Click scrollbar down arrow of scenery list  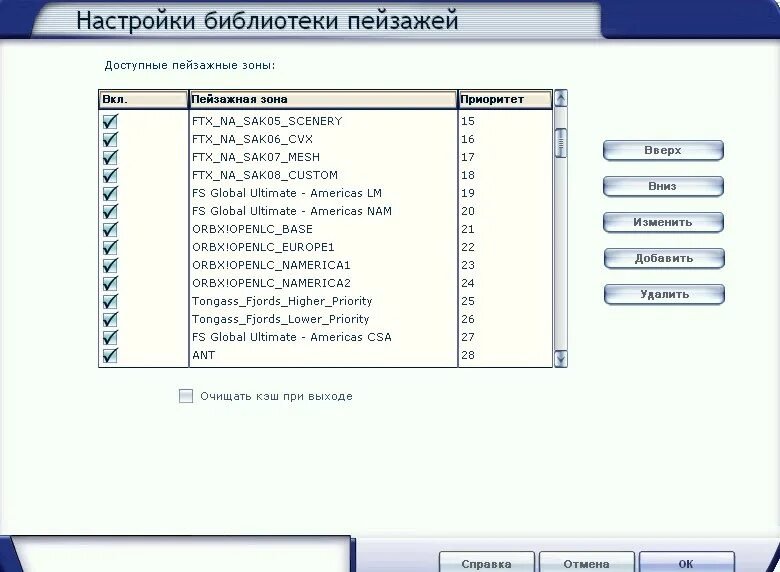click(x=561, y=359)
